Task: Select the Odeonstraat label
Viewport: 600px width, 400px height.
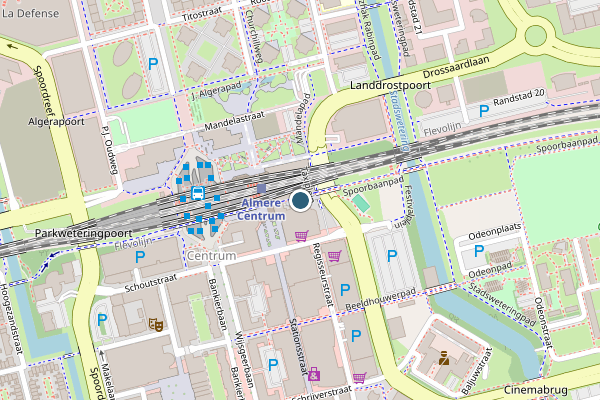Action: (x=544, y=323)
